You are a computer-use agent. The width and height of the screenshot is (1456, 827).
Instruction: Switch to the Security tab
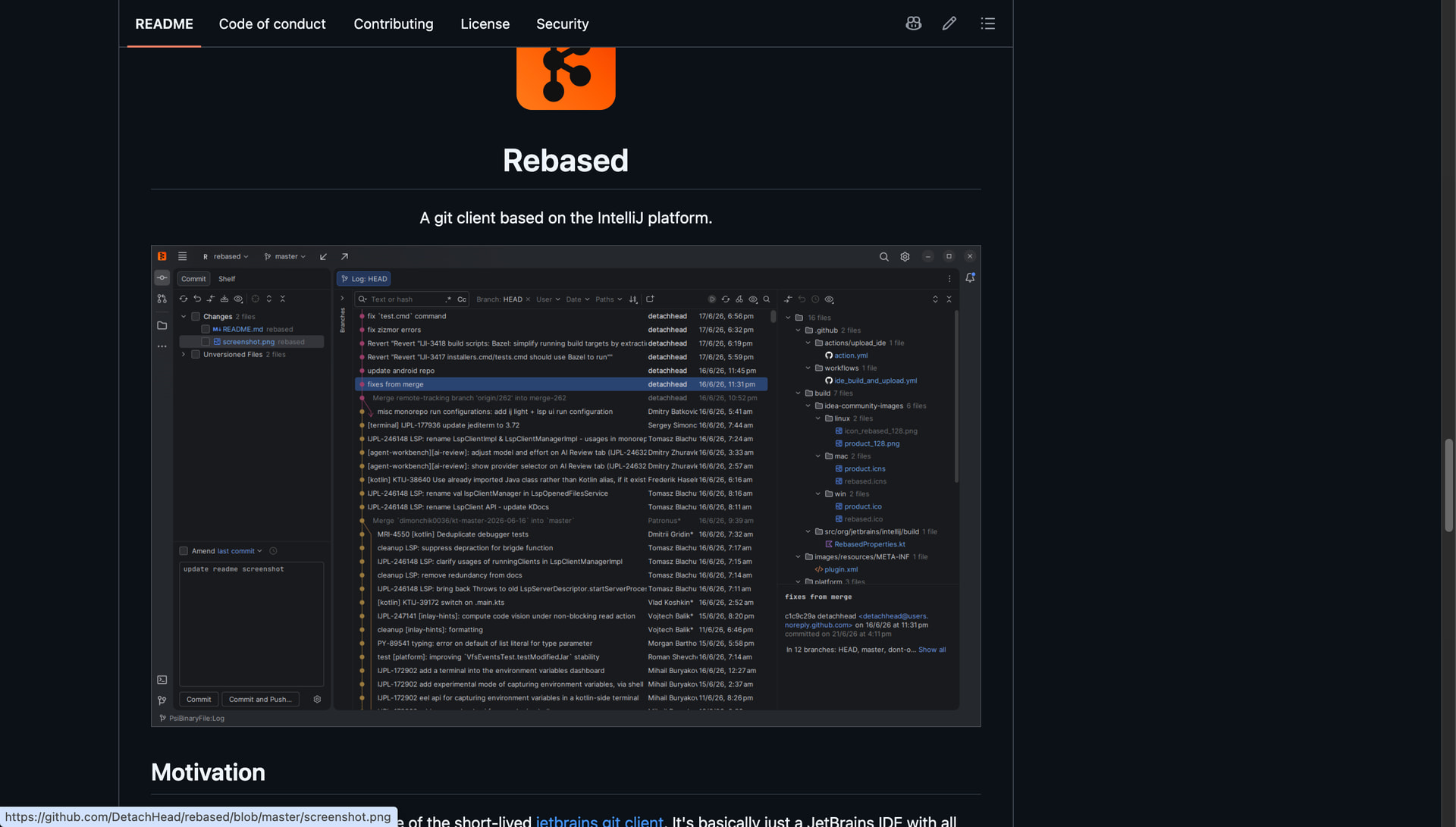click(563, 24)
